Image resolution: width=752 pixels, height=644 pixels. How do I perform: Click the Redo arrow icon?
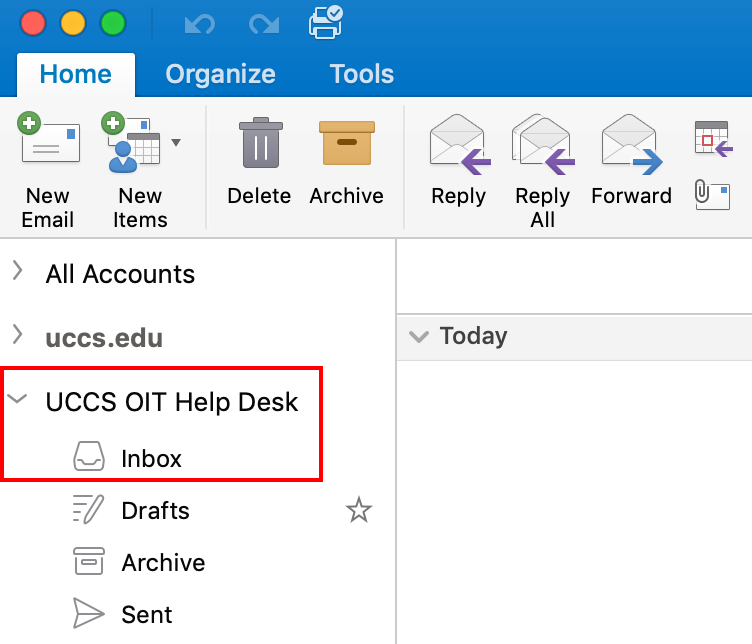pos(264,23)
